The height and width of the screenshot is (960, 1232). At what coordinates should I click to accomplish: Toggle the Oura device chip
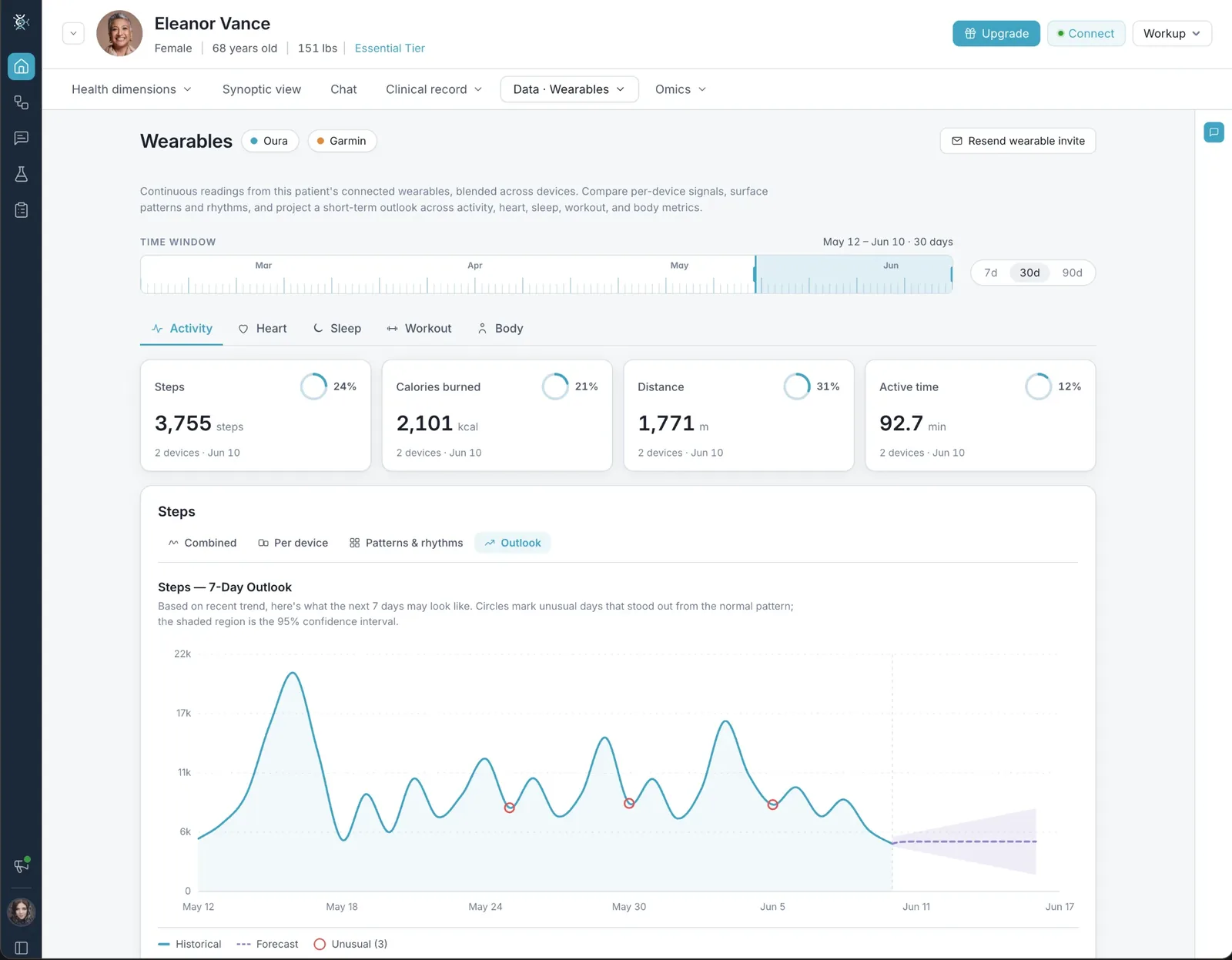tap(269, 141)
